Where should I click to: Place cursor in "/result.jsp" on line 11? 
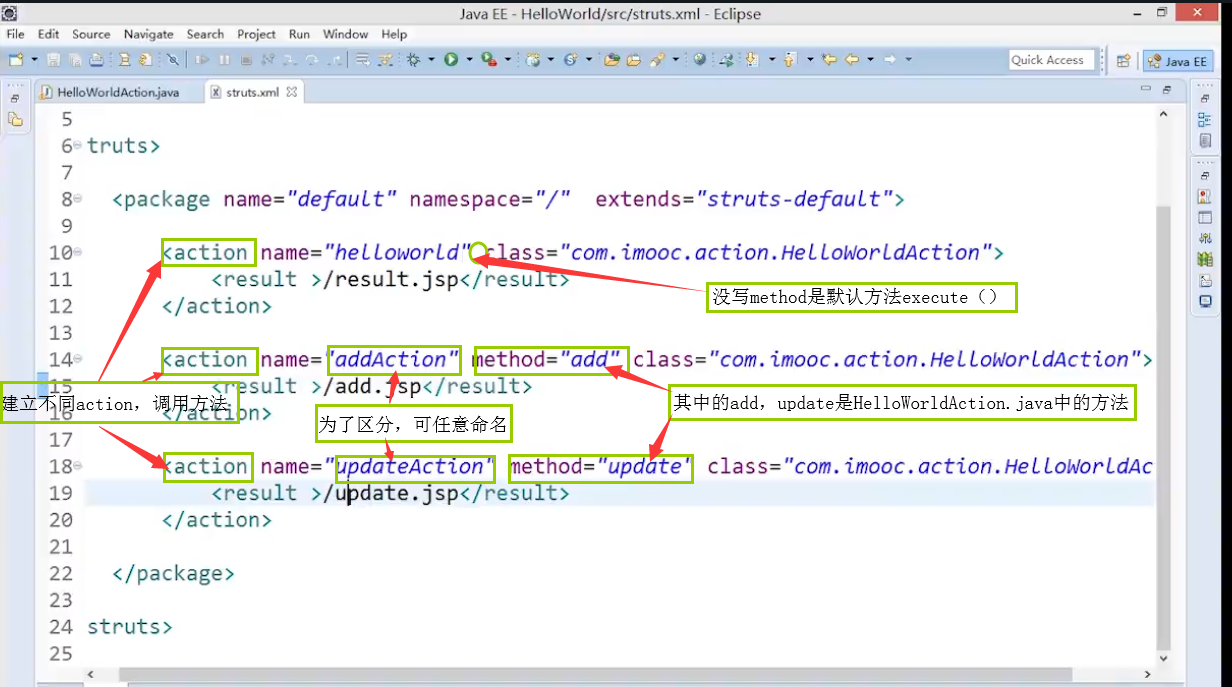(392, 280)
